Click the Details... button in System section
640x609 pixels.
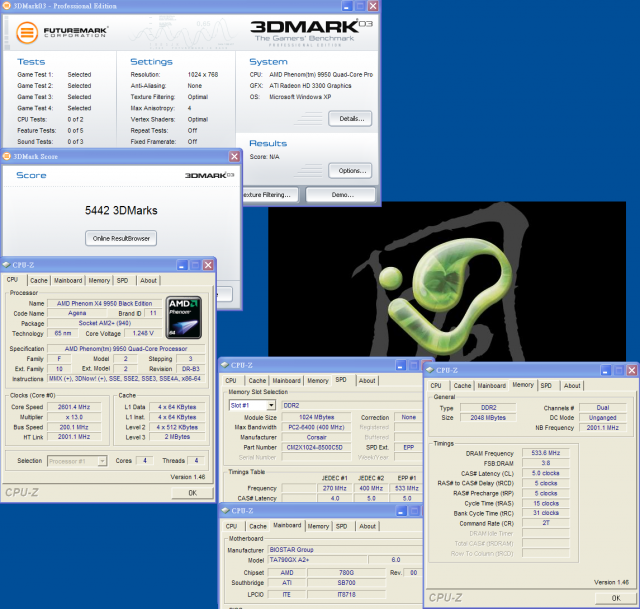tap(350, 119)
